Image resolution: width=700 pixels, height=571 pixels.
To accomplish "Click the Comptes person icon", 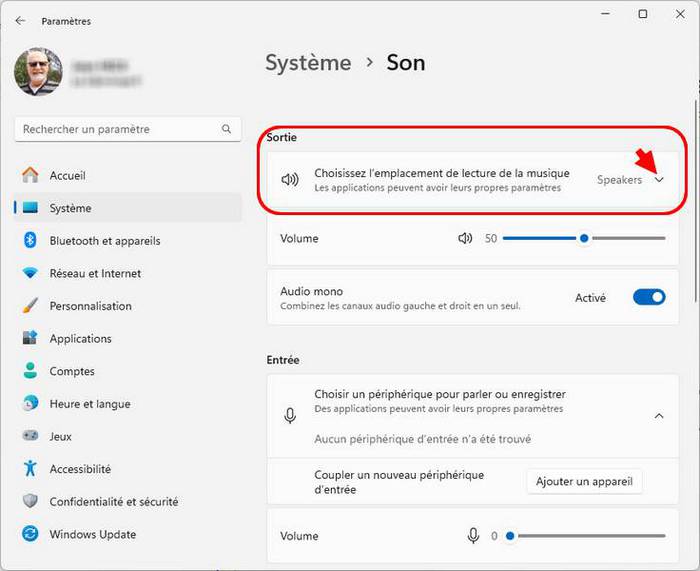I will pos(30,371).
